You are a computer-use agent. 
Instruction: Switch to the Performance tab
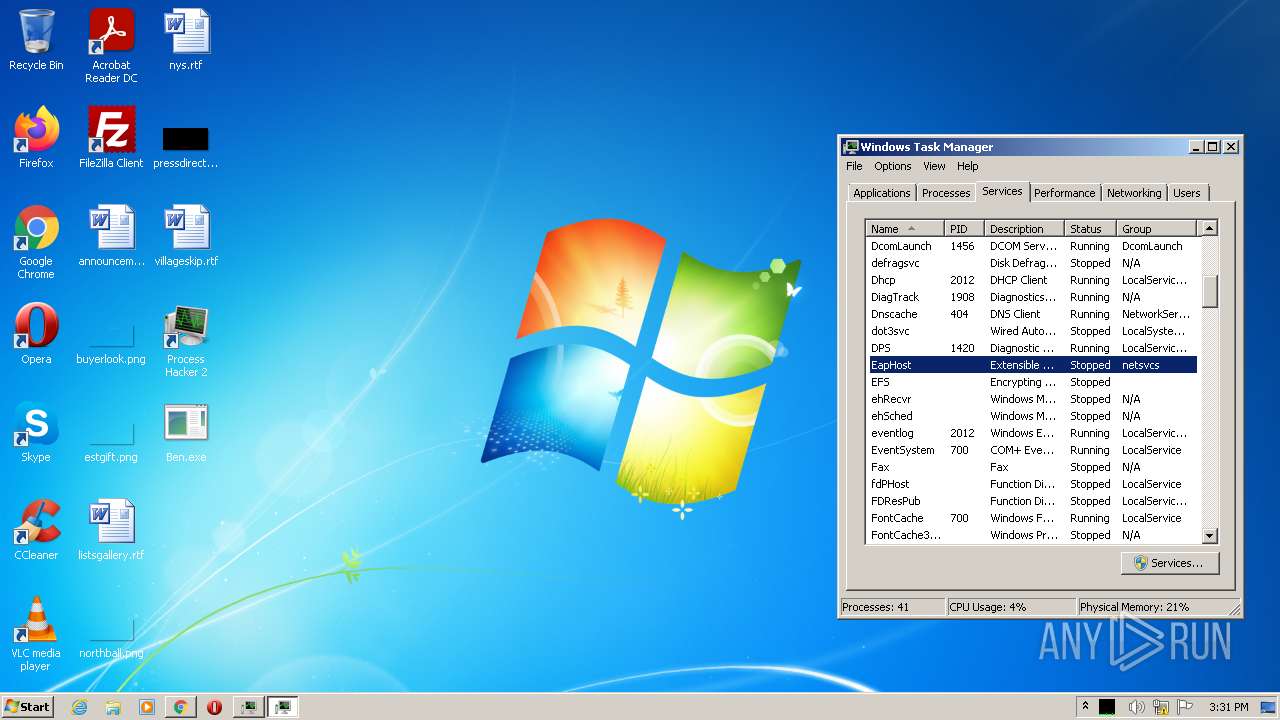pyautogui.click(x=1064, y=193)
